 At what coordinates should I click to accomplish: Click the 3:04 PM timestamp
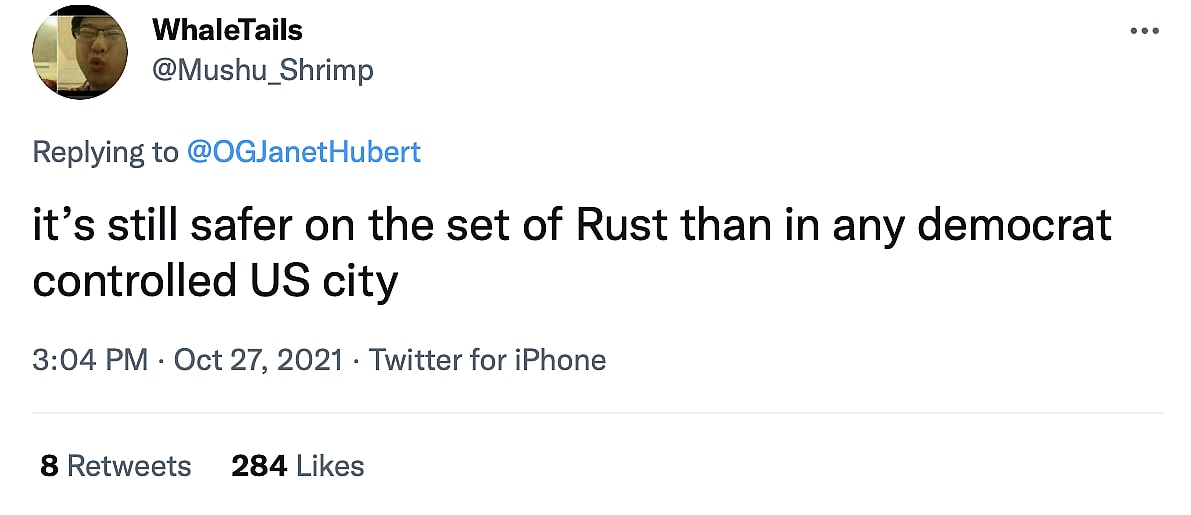90,360
